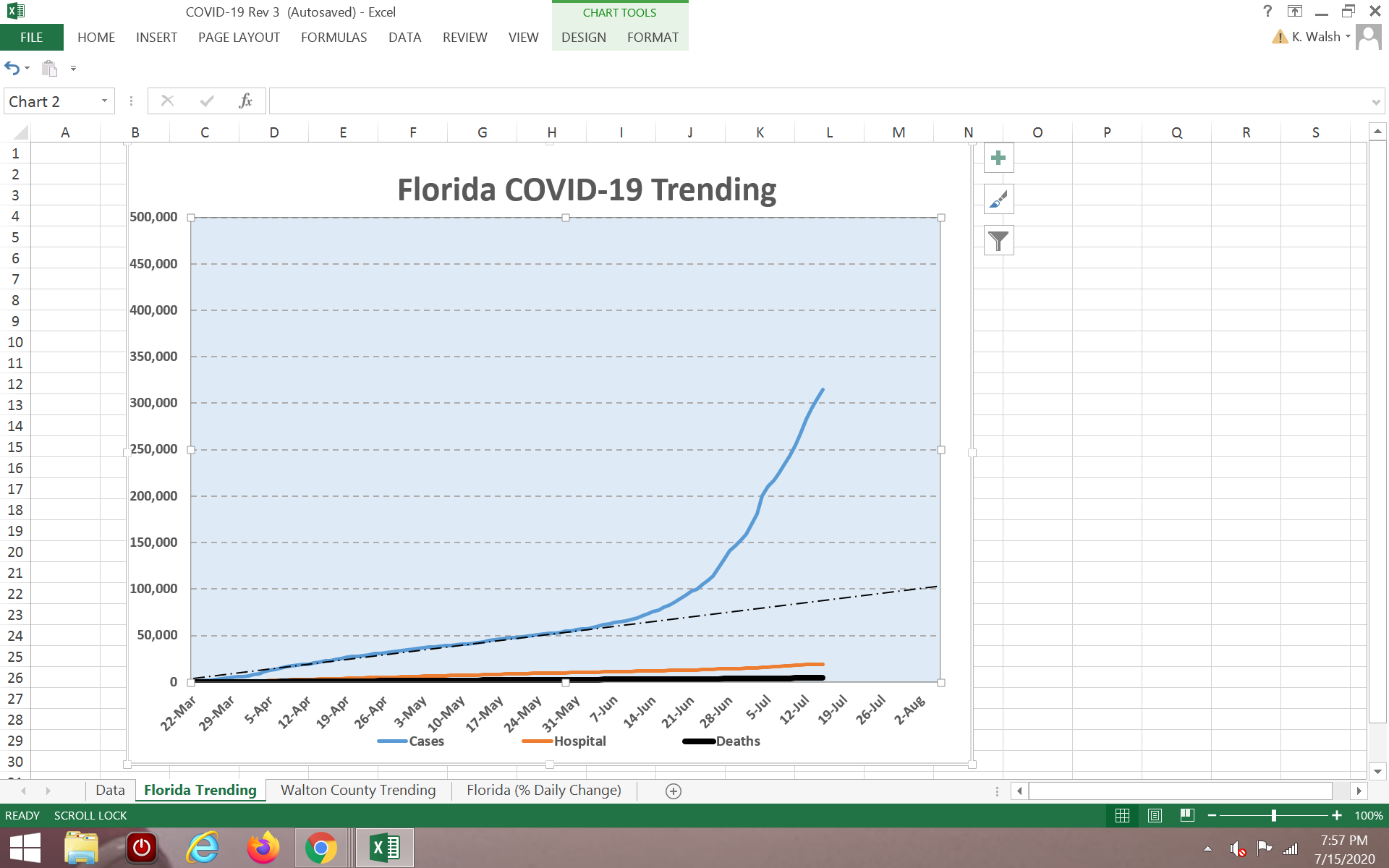Switch to Normal view icon
The height and width of the screenshot is (868, 1389).
(x=1122, y=815)
